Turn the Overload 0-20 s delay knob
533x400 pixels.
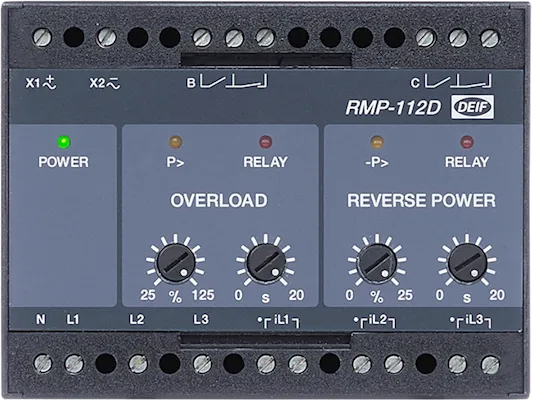coord(266,263)
